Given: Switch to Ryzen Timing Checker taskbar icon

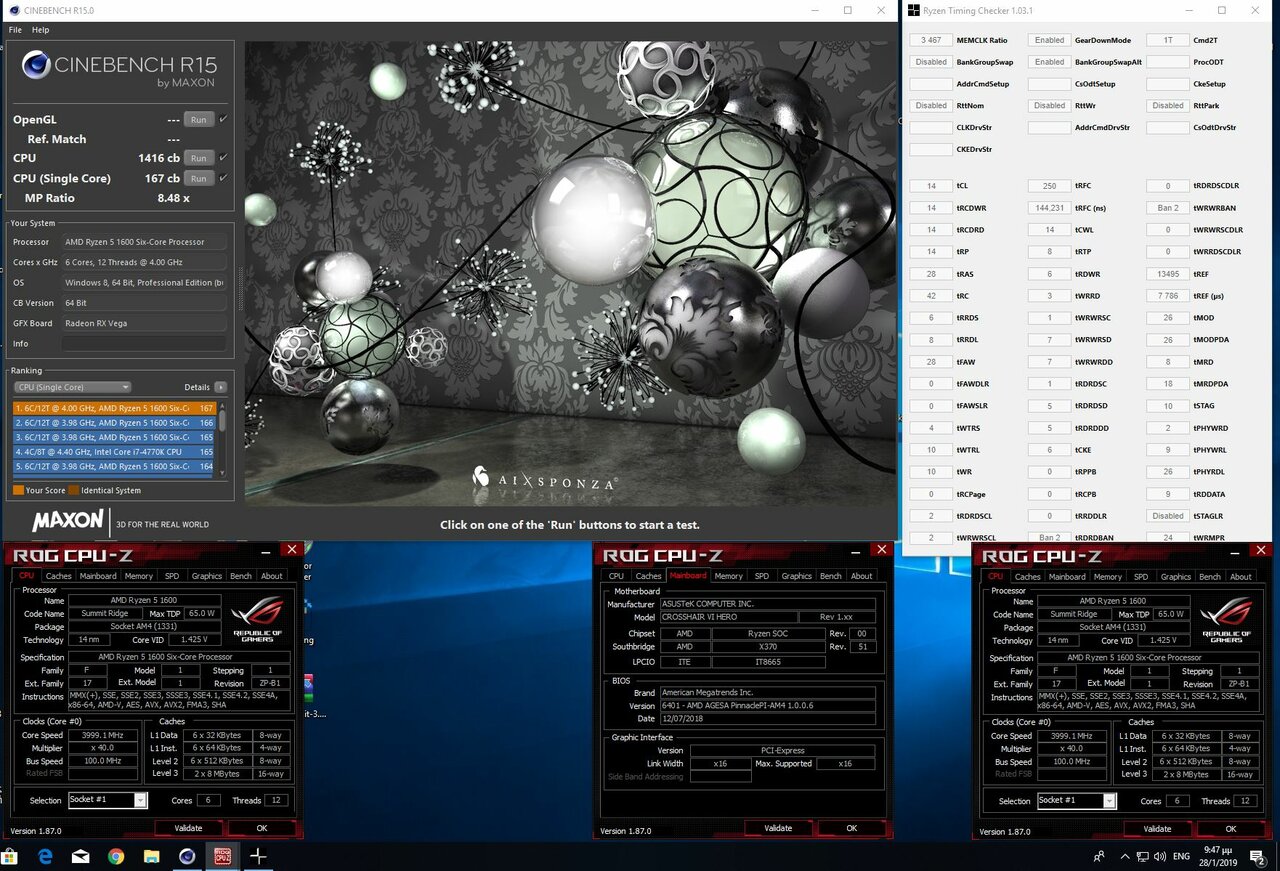Looking at the screenshot, I should (x=258, y=856).
